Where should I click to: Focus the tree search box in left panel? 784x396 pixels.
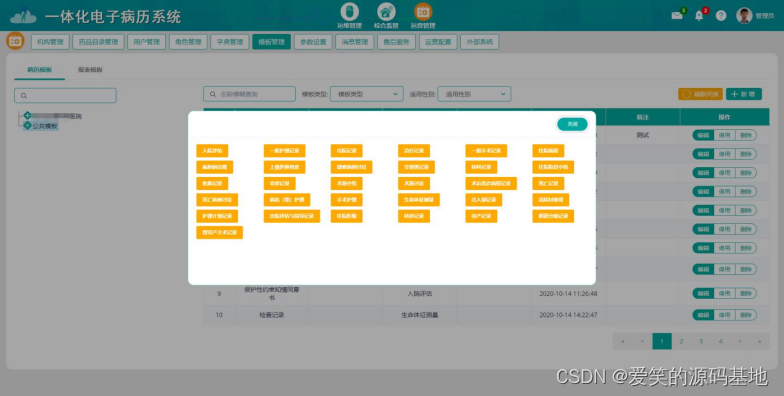pos(66,96)
